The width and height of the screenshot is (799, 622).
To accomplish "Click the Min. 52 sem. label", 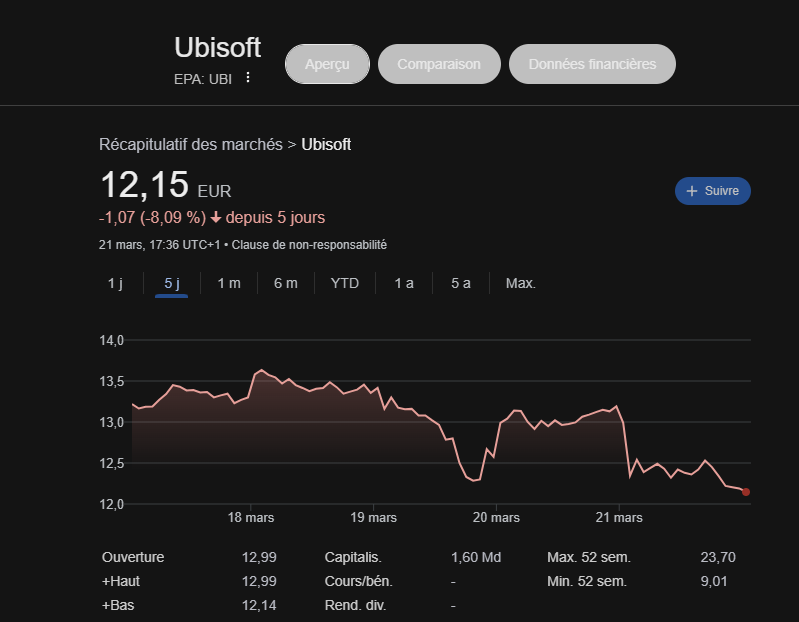I will click(x=587, y=581).
